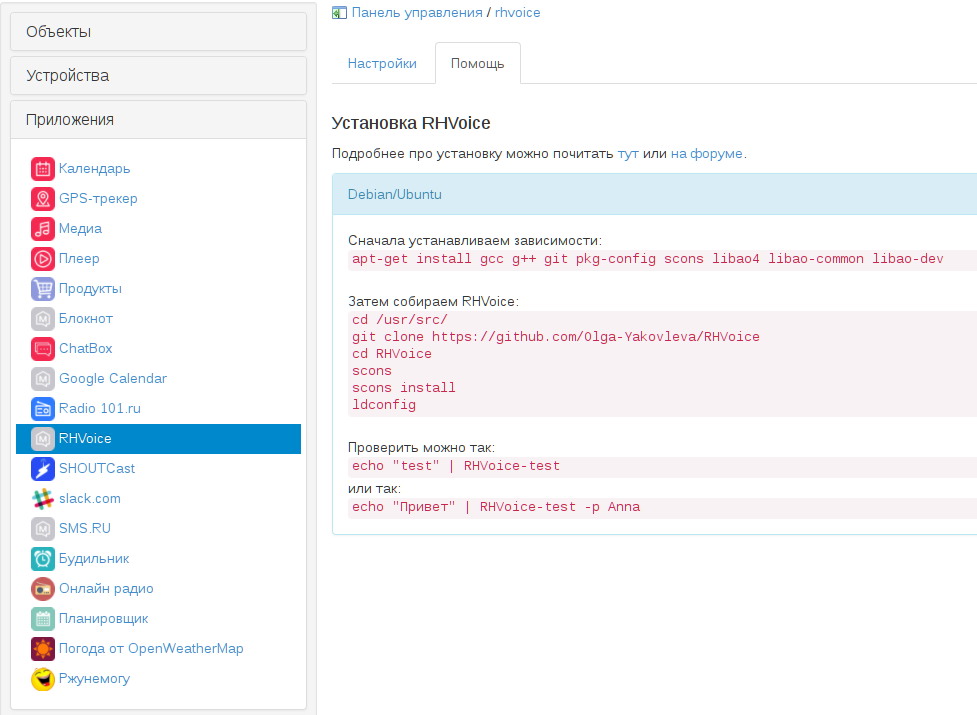Click the Products shopping cart icon

42,289
